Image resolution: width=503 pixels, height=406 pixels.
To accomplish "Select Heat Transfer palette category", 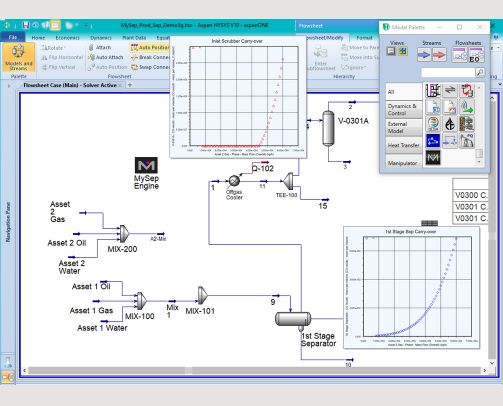I will (x=404, y=145).
